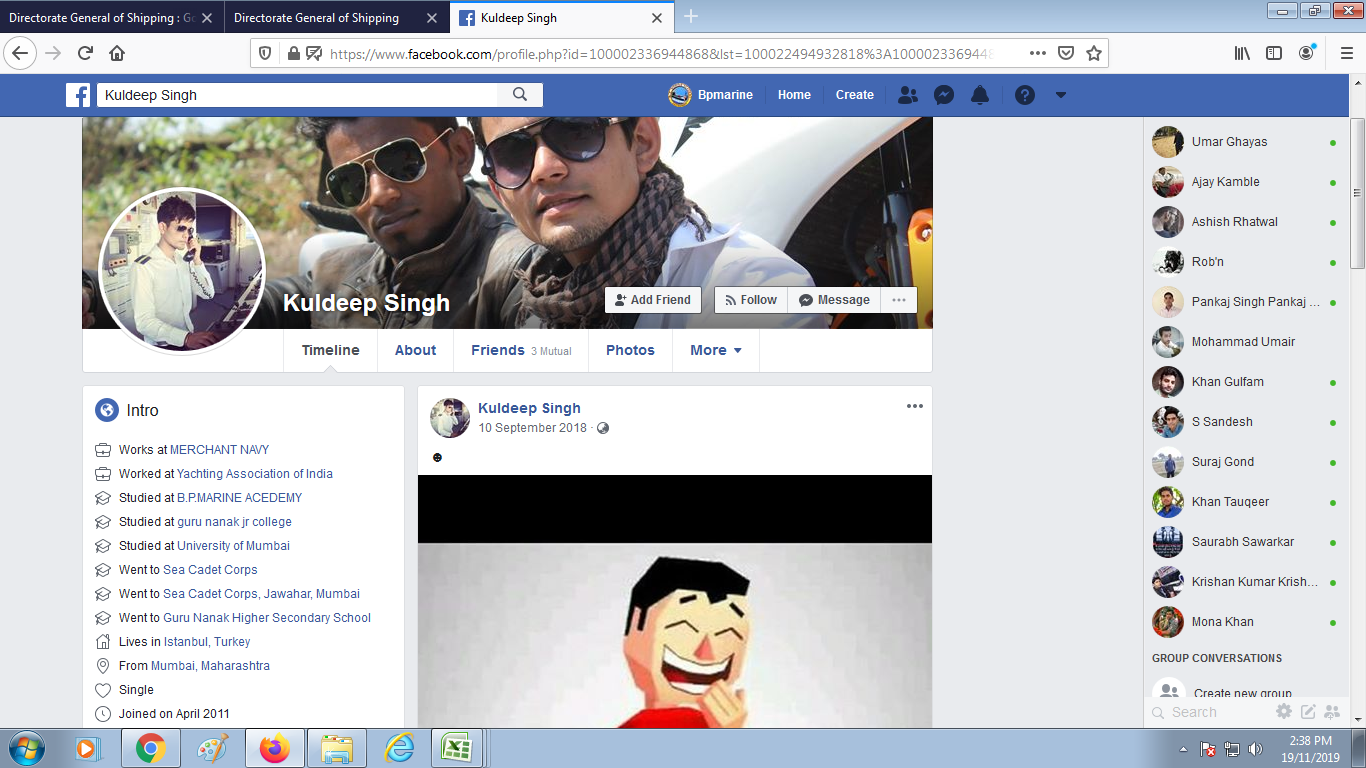Expand the account menu arrow
The width and height of the screenshot is (1366, 768).
tap(1061, 95)
